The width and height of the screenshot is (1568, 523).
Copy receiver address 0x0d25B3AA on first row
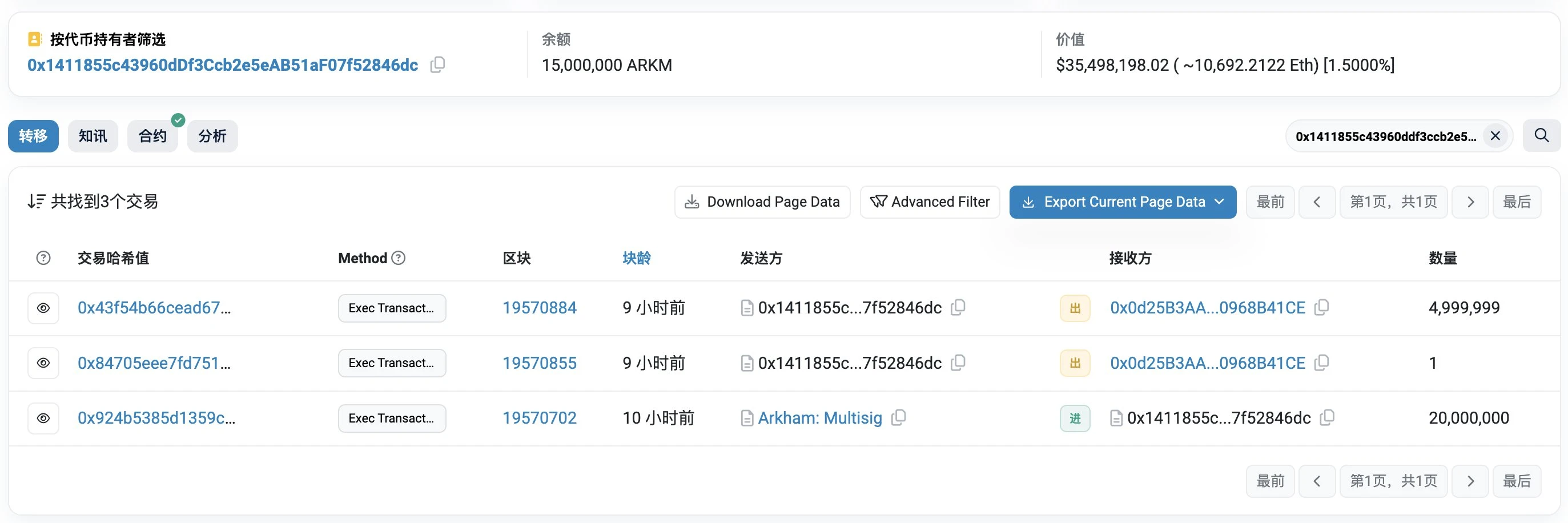1321,308
